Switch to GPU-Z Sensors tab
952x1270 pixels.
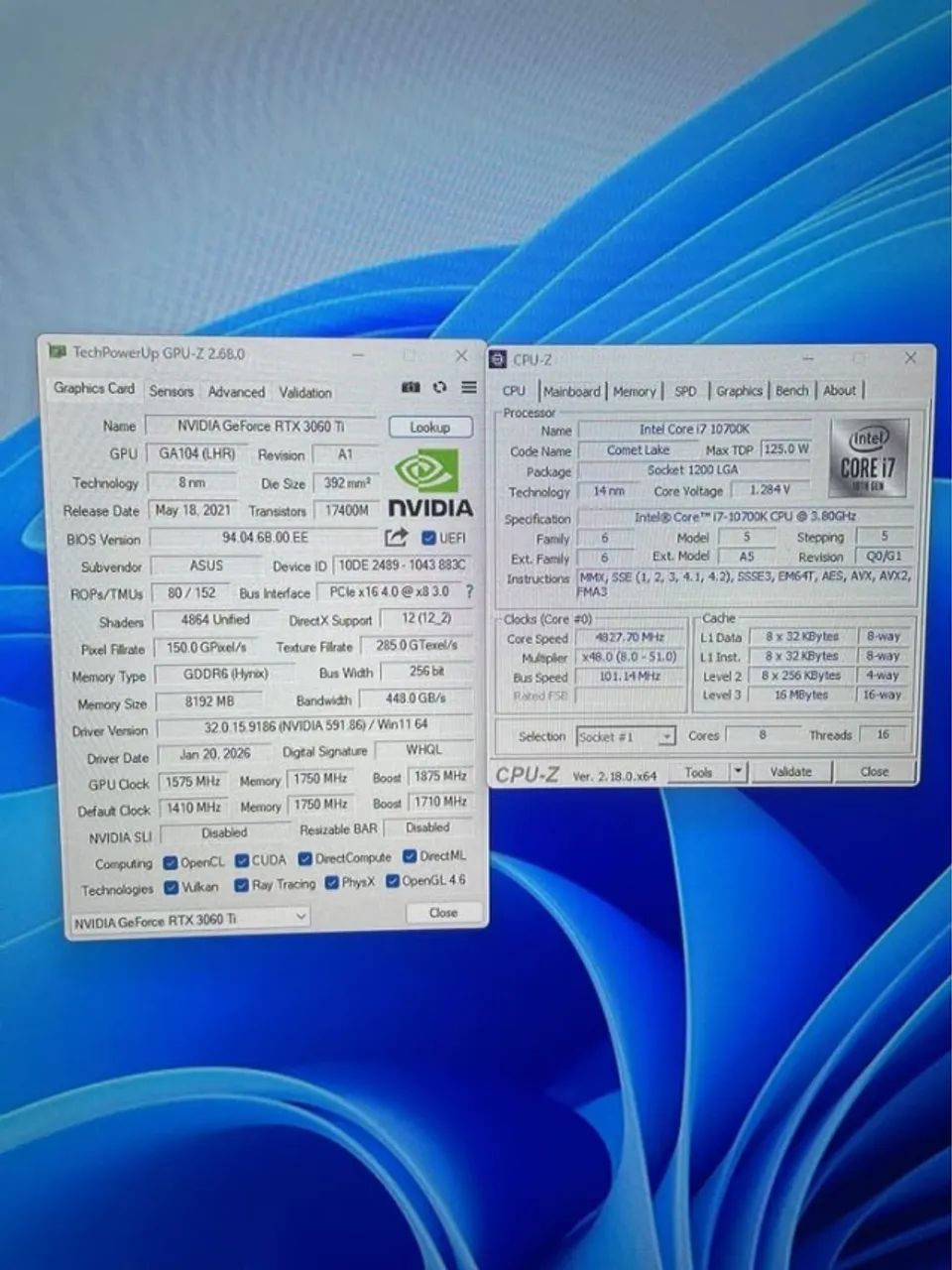tap(172, 391)
